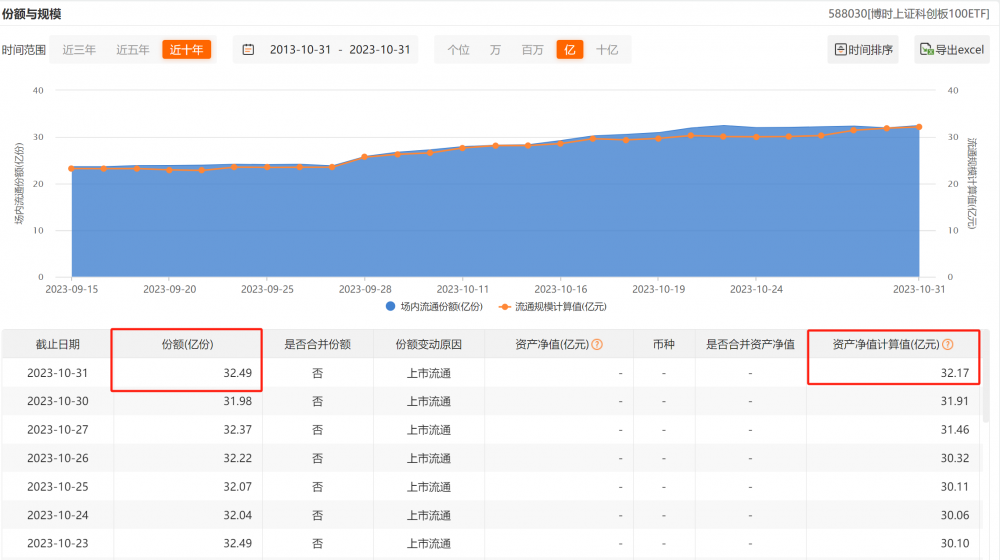Switch unit to 百万
This screenshot has height=560, width=1000.
click(x=532, y=50)
